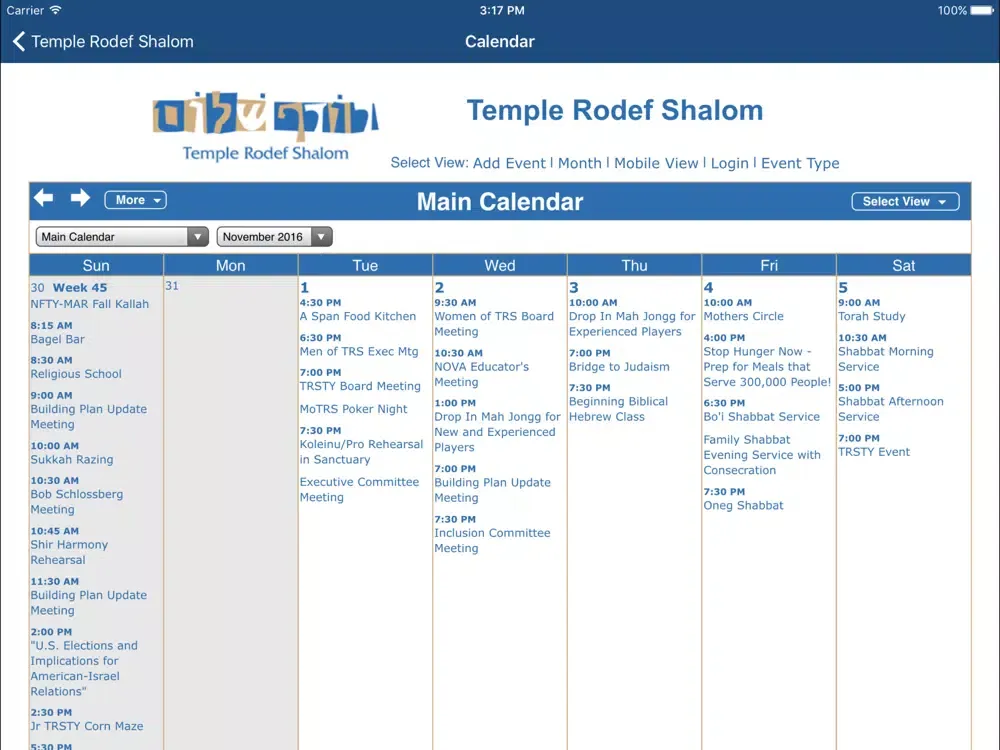Select day 4 in Friday column
Image resolution: width=1000 pixels, height=750 pixels.
point(709,288)
